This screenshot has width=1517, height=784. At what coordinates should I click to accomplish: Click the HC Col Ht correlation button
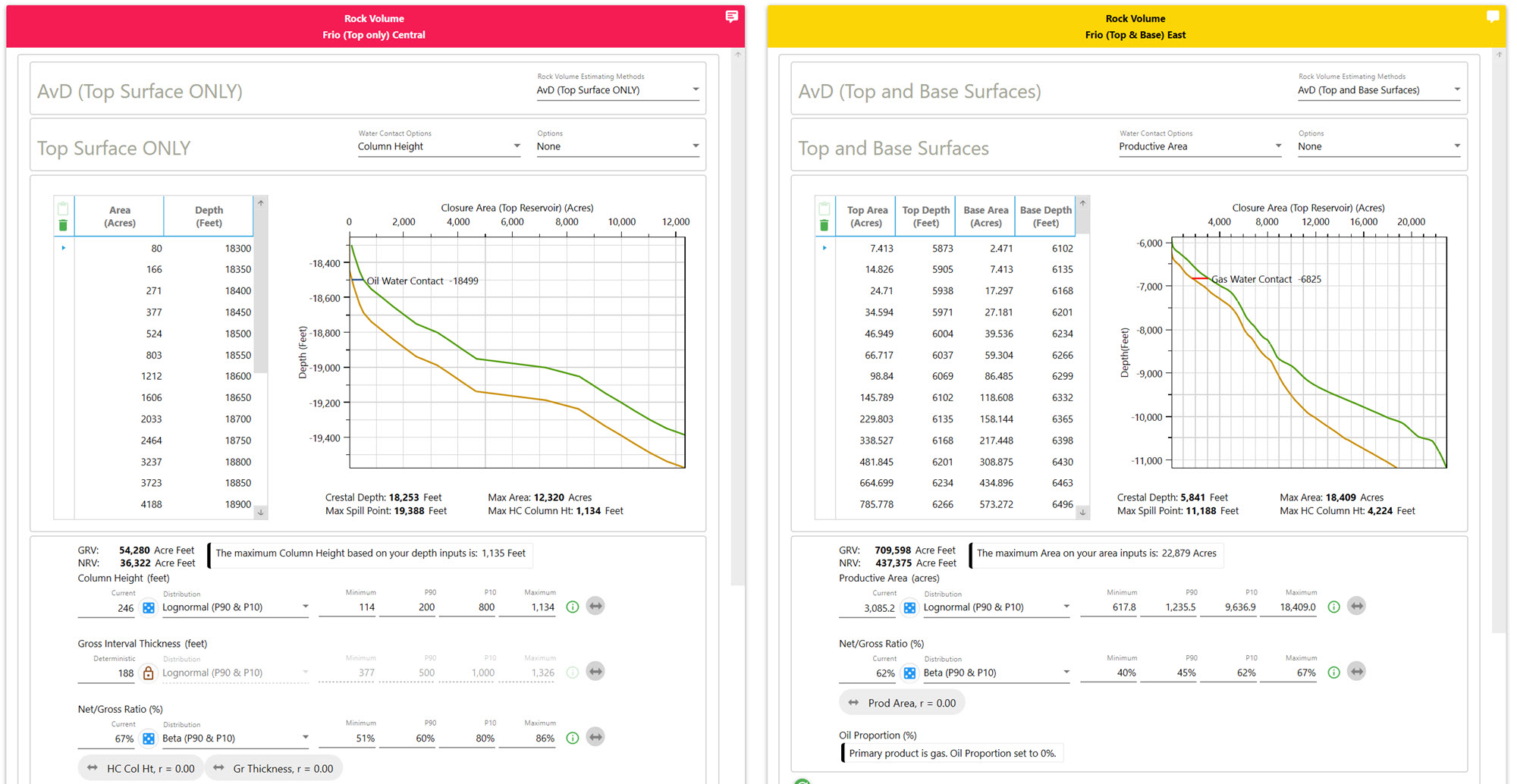click(142, 768)
